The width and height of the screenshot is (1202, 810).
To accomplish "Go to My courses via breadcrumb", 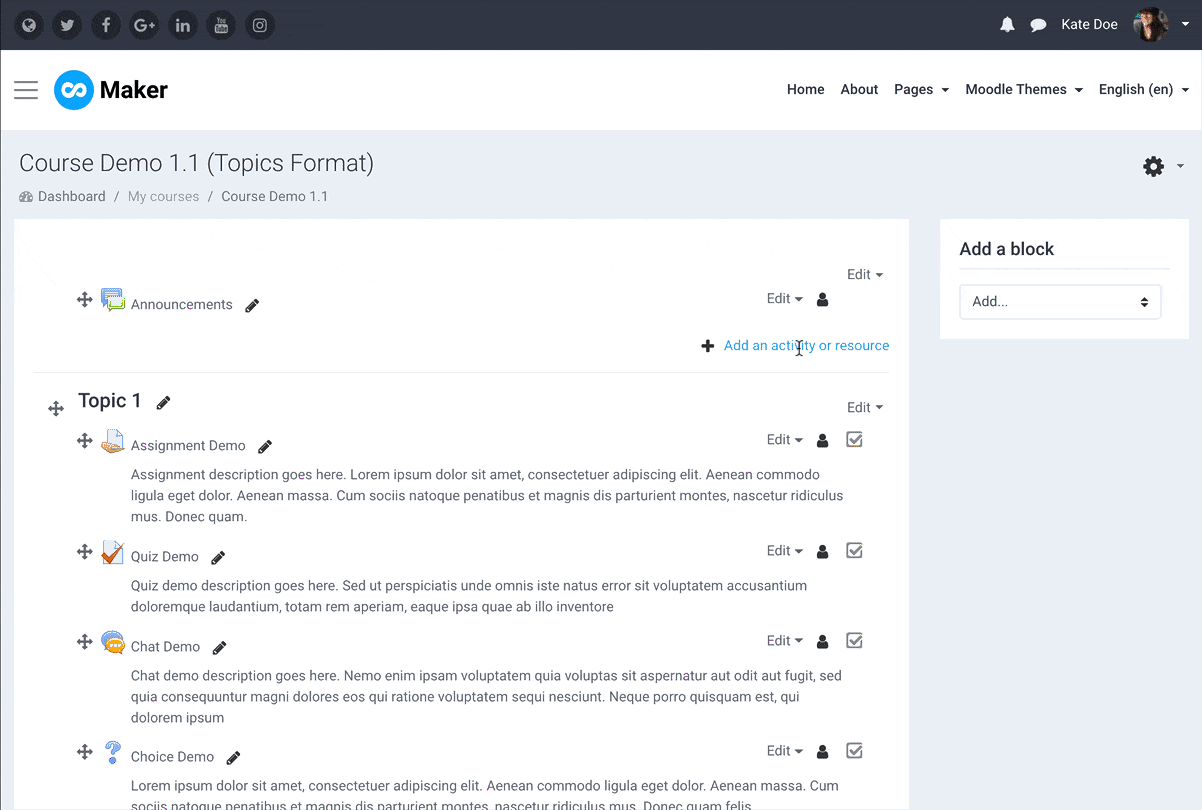I will point(163,196).
